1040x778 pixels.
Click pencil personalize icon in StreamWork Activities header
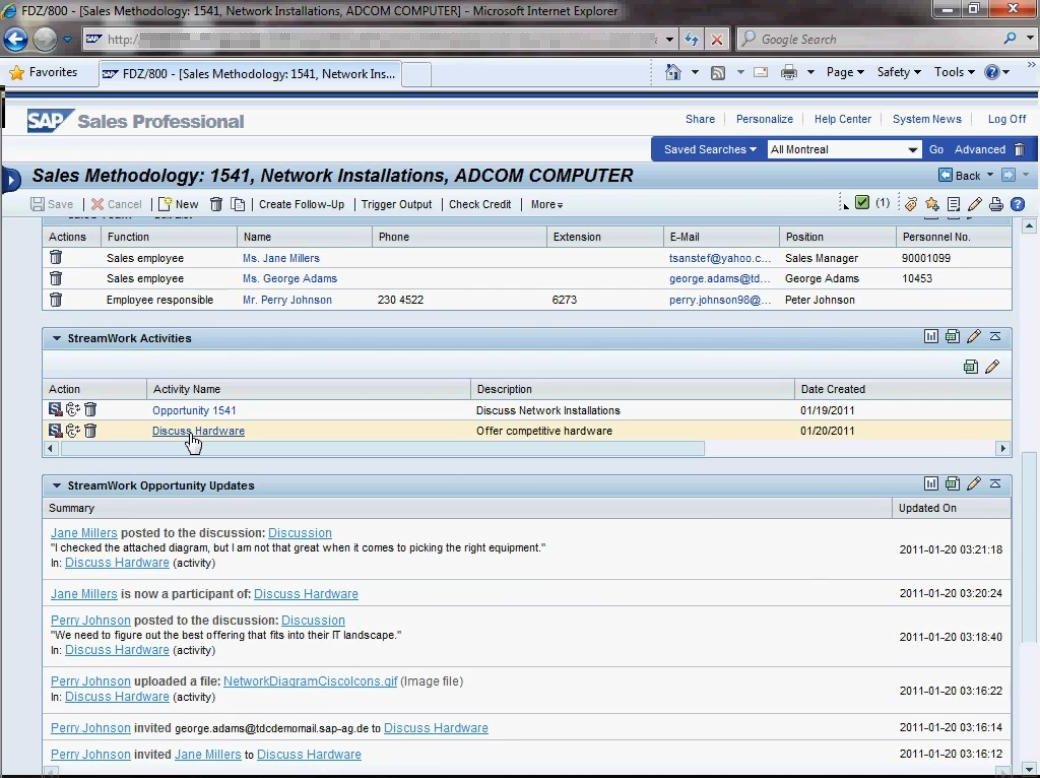[974, 336]
